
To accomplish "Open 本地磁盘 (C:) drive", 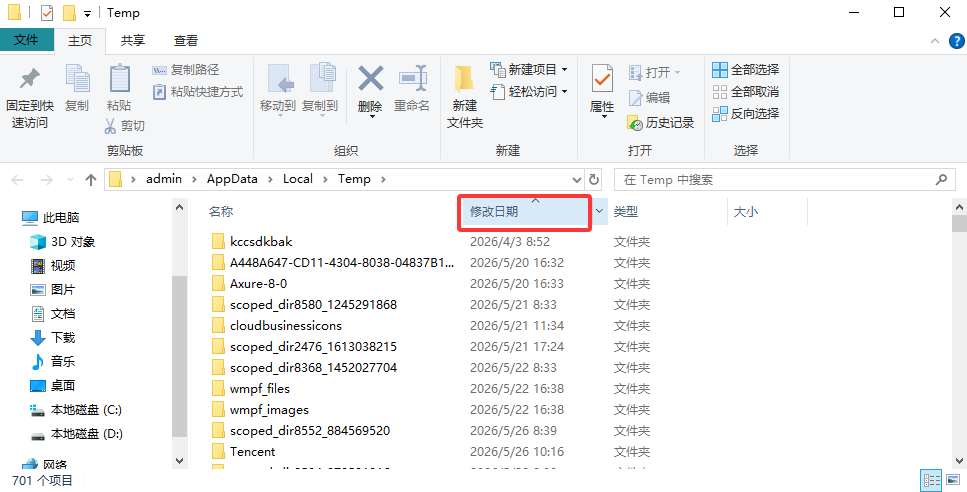I will click(x=76, y=410).
